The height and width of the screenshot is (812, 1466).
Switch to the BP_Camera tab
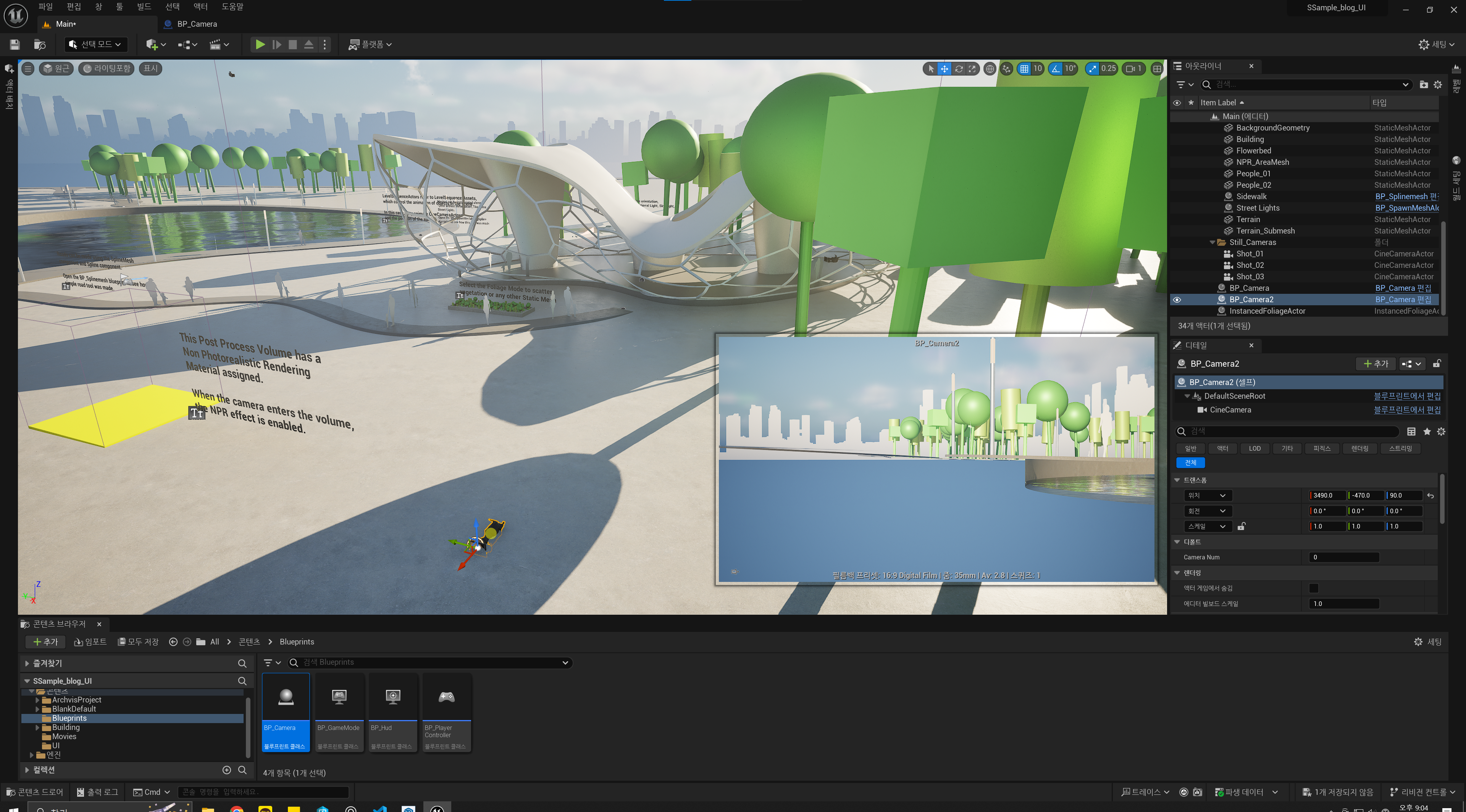196,24
